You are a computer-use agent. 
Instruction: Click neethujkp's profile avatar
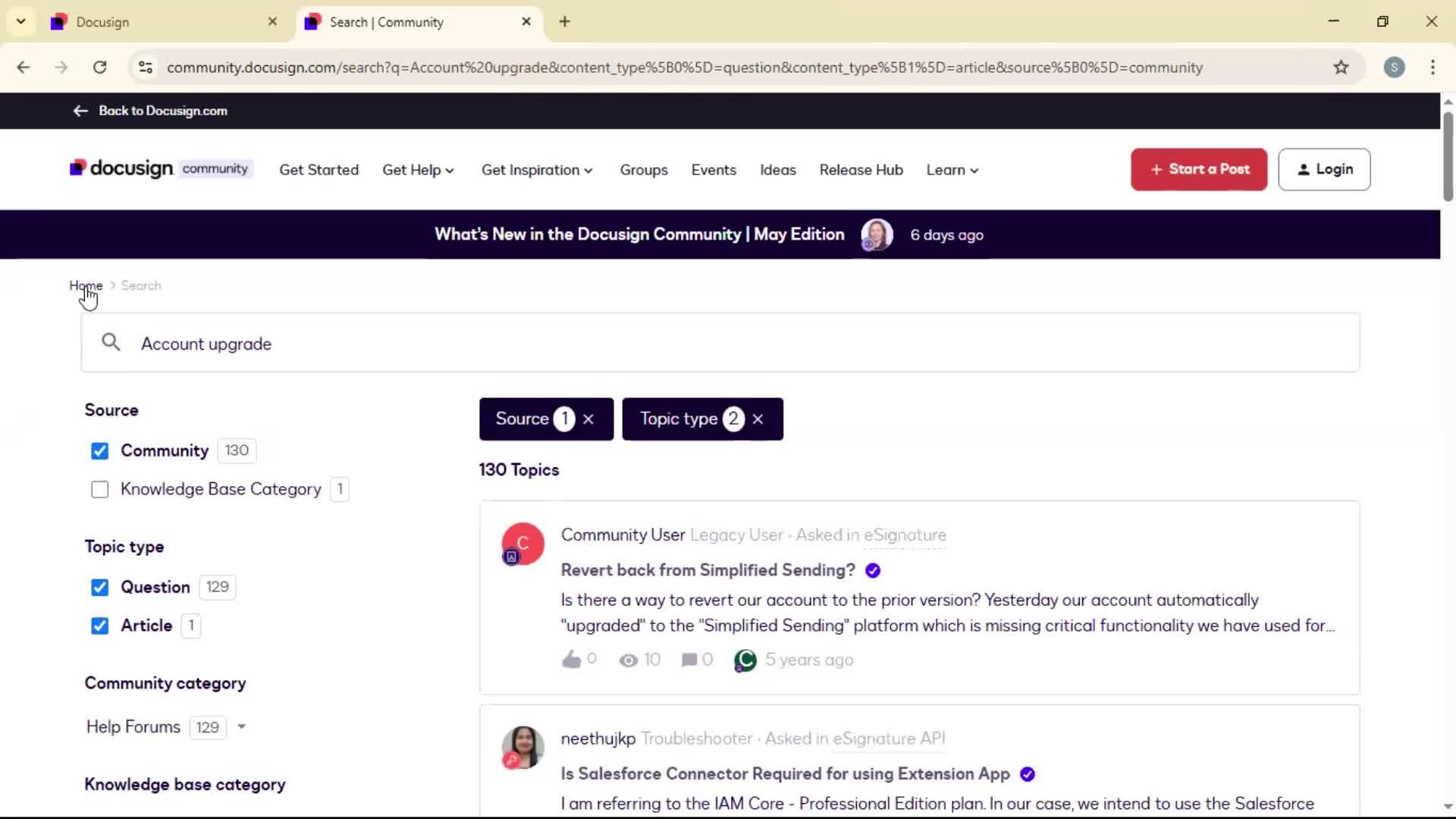click(523, 748)
